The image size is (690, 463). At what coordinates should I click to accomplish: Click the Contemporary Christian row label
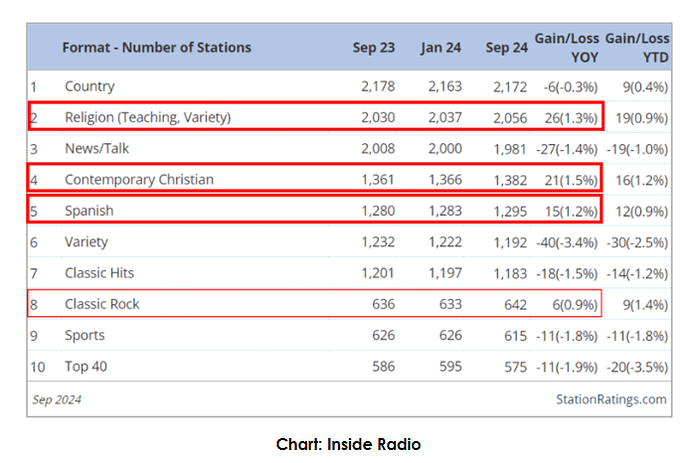tap(139, 179)
